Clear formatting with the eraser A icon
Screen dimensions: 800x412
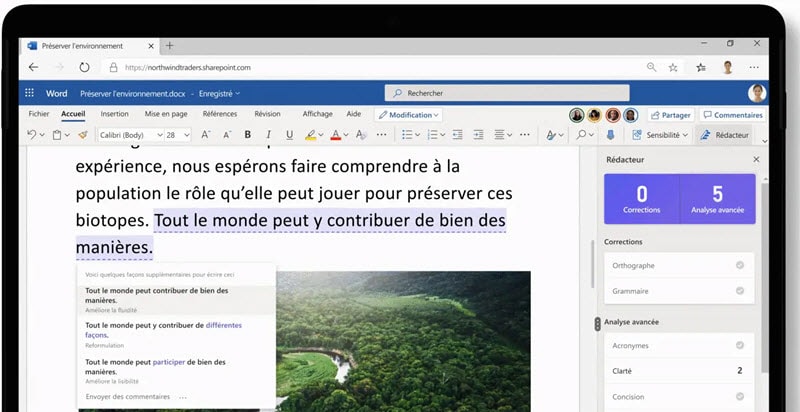click(x=361, y=135)
